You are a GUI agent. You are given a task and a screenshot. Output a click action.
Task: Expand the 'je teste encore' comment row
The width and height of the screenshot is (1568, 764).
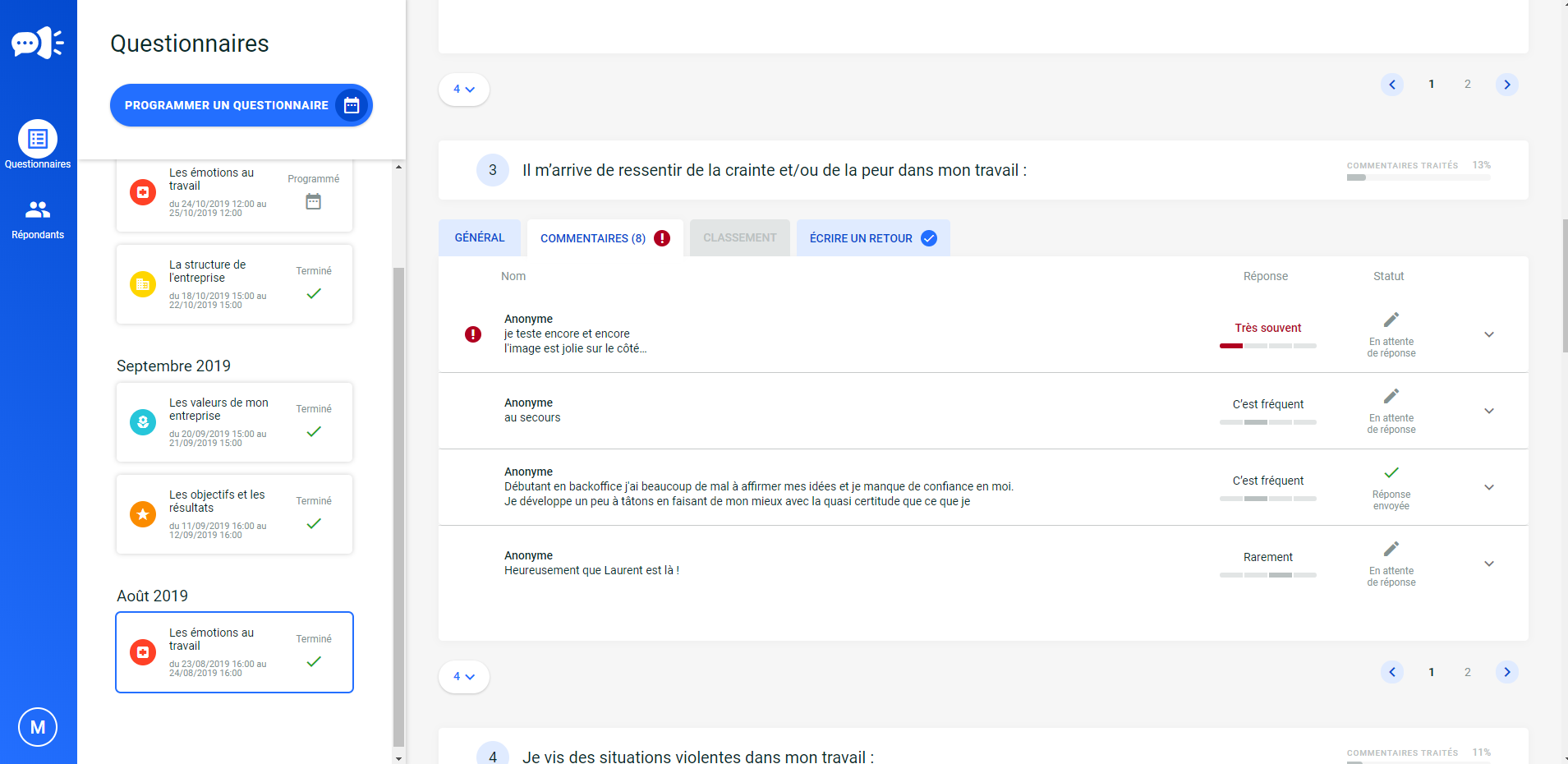[1489, 334]
